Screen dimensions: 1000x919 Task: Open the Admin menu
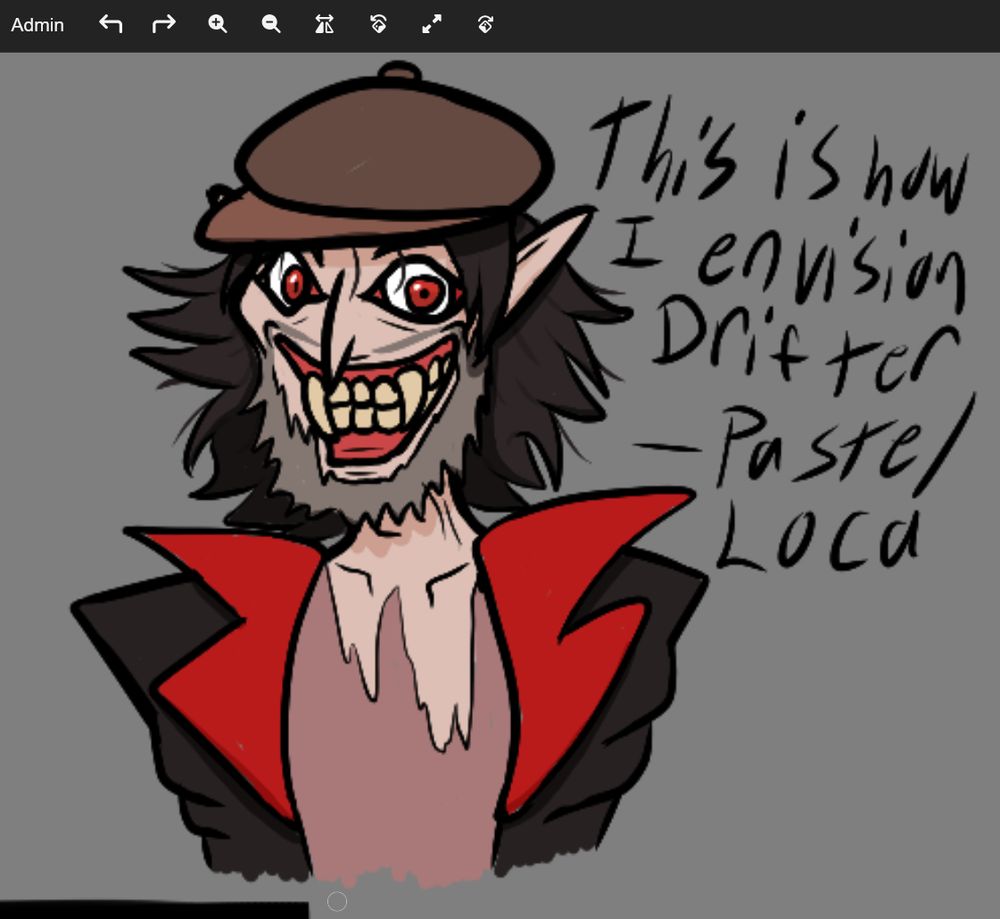click(37, 25)
